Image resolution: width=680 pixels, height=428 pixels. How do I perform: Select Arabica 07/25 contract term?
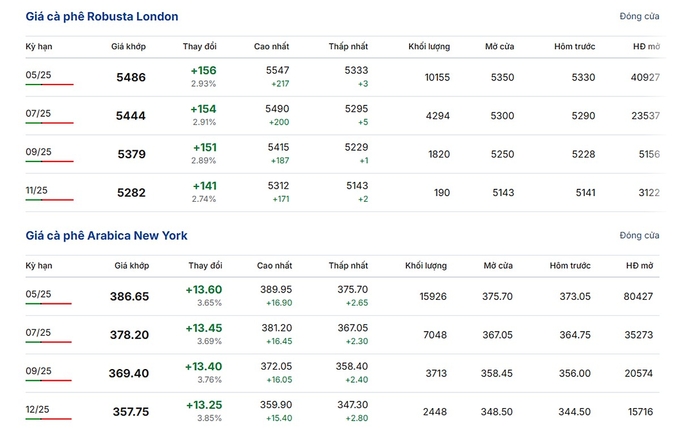click(x=38, y=333)
